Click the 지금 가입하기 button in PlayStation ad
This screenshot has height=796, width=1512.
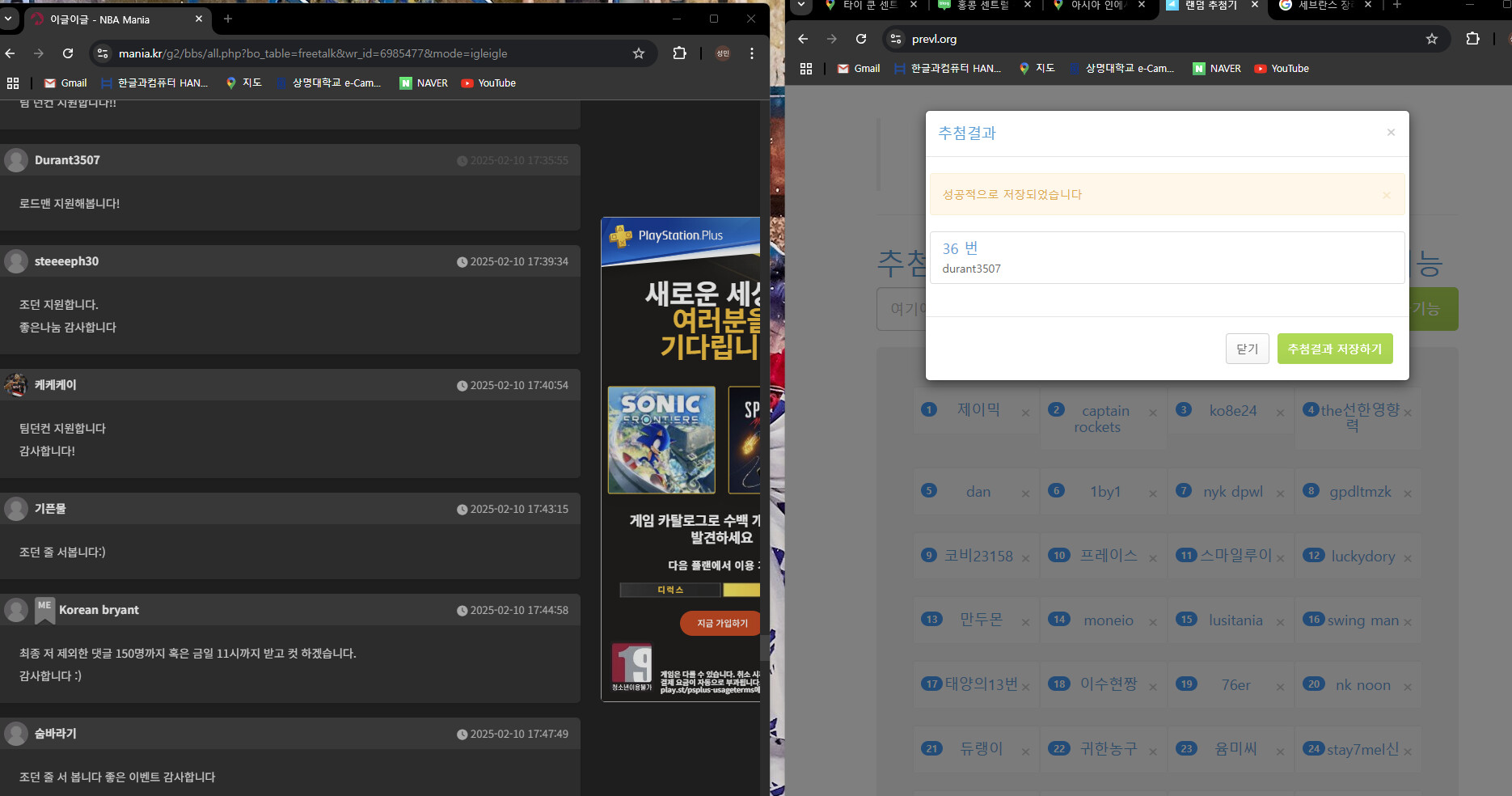pyautogui.click(x=721, y=623)
